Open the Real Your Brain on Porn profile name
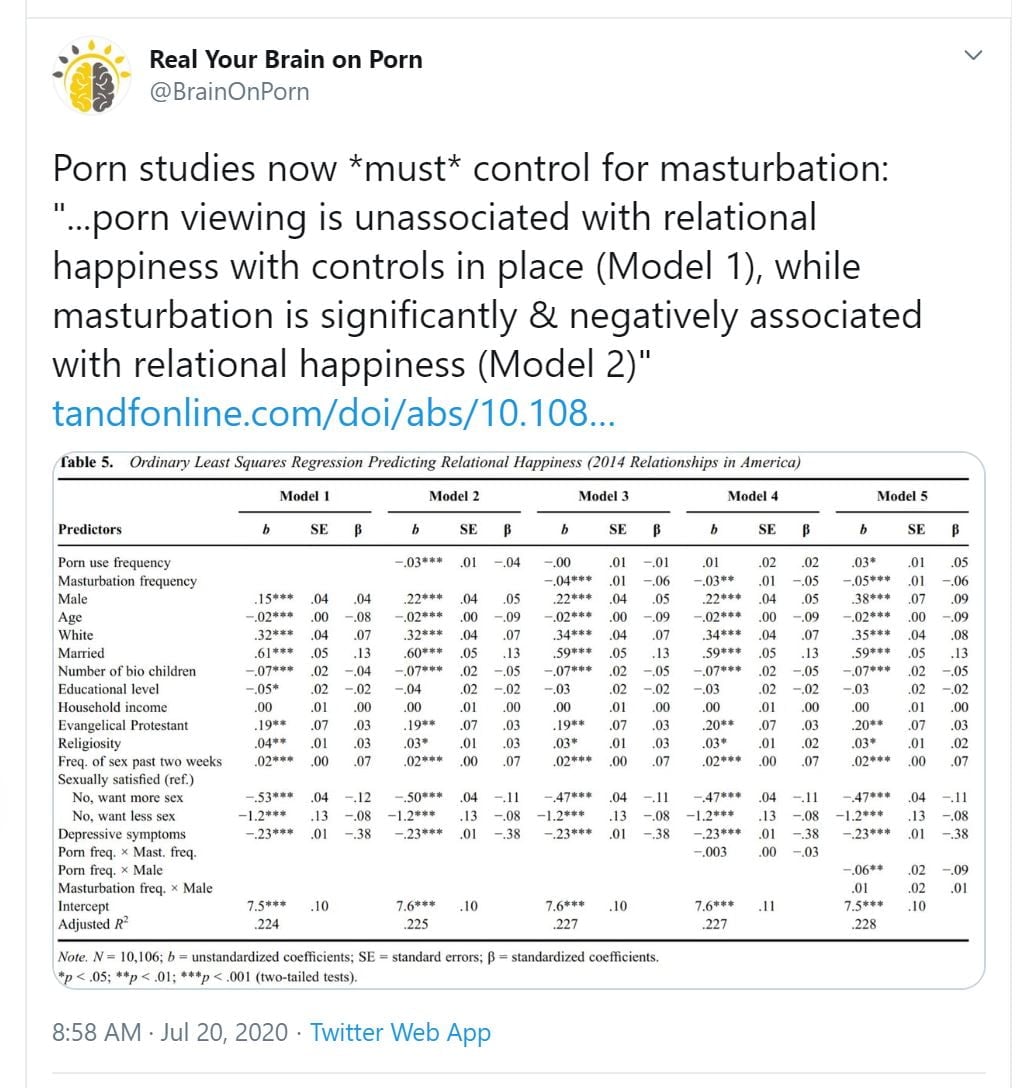The width and height of the screenshot is (1024, 1088). pyautogui.click(x=286, y=59)
